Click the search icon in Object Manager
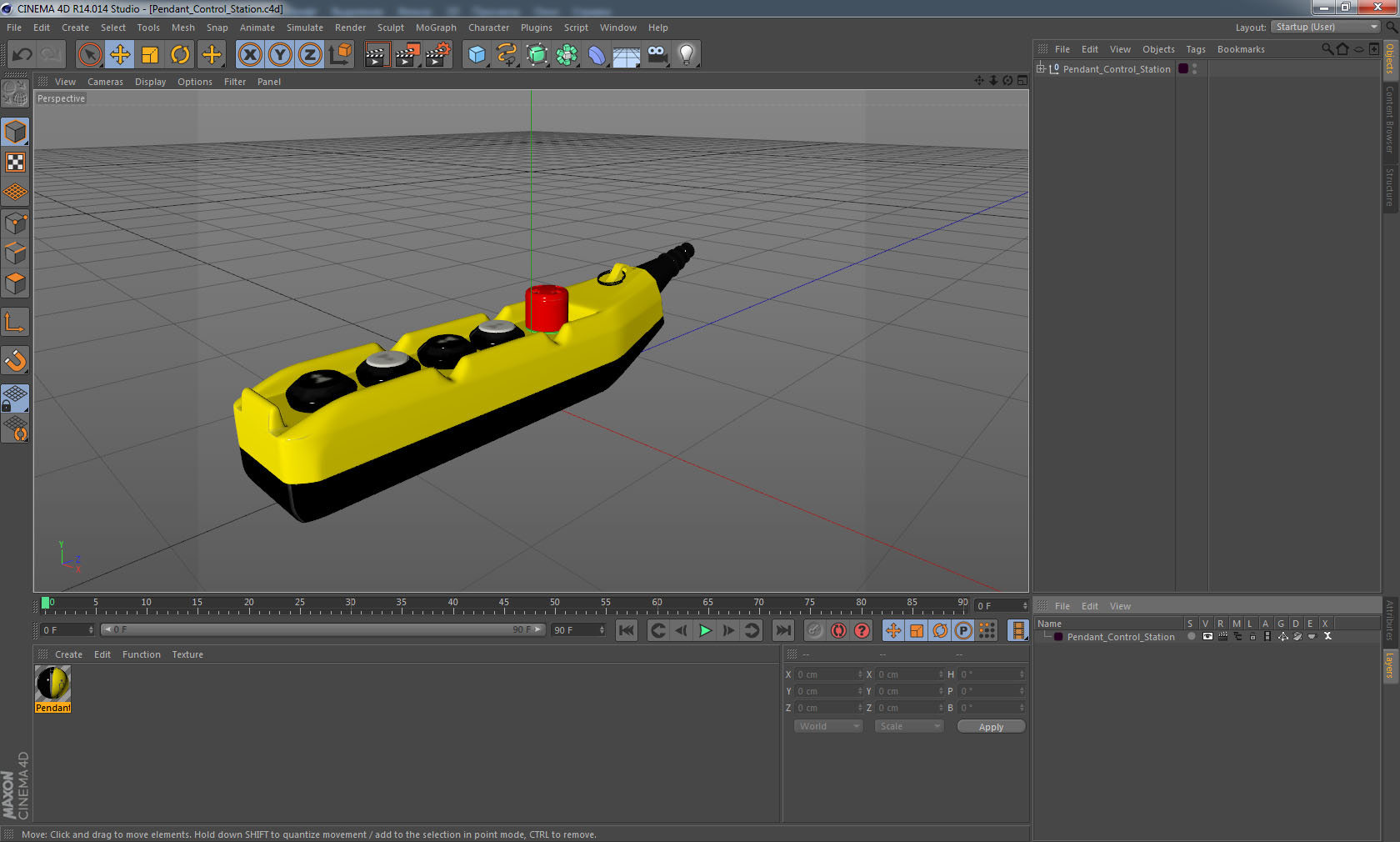Viewport: 1400px width, 842px height. point(1327,49)
